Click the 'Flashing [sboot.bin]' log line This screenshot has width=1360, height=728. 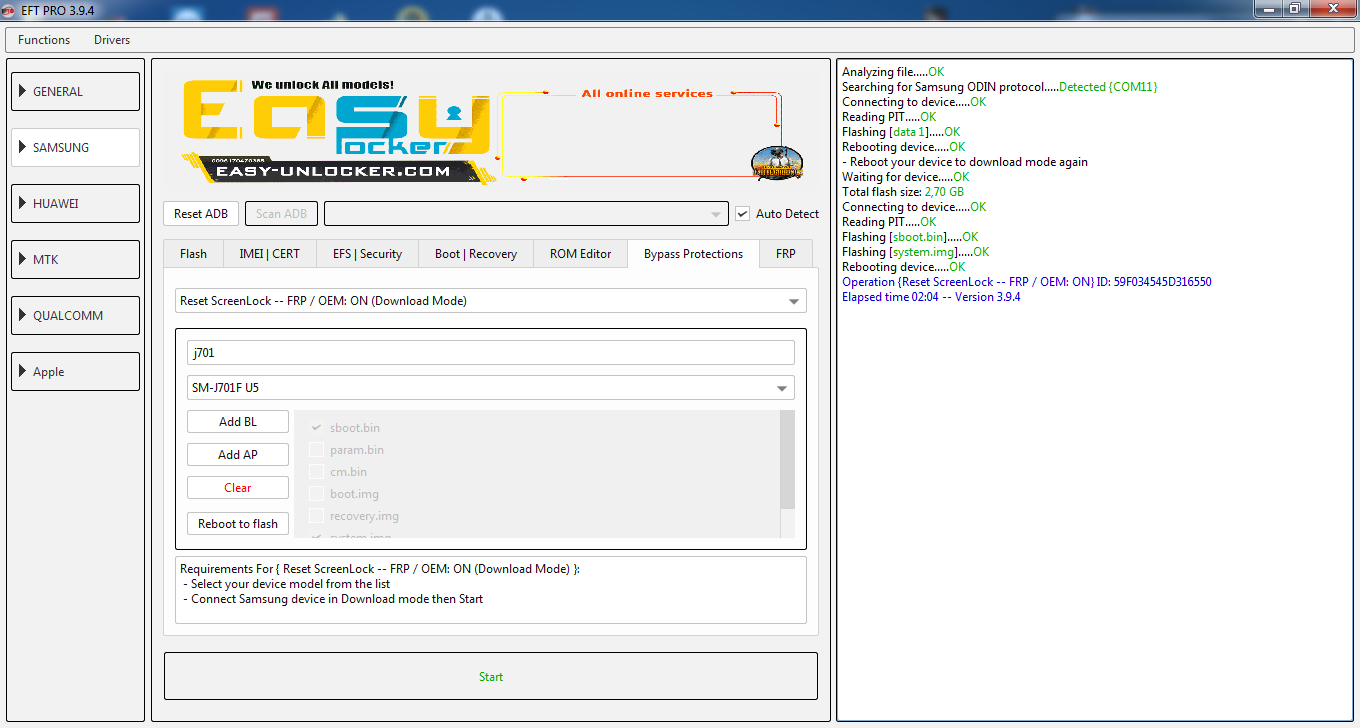pyautogui.click(x=910, y=237)
